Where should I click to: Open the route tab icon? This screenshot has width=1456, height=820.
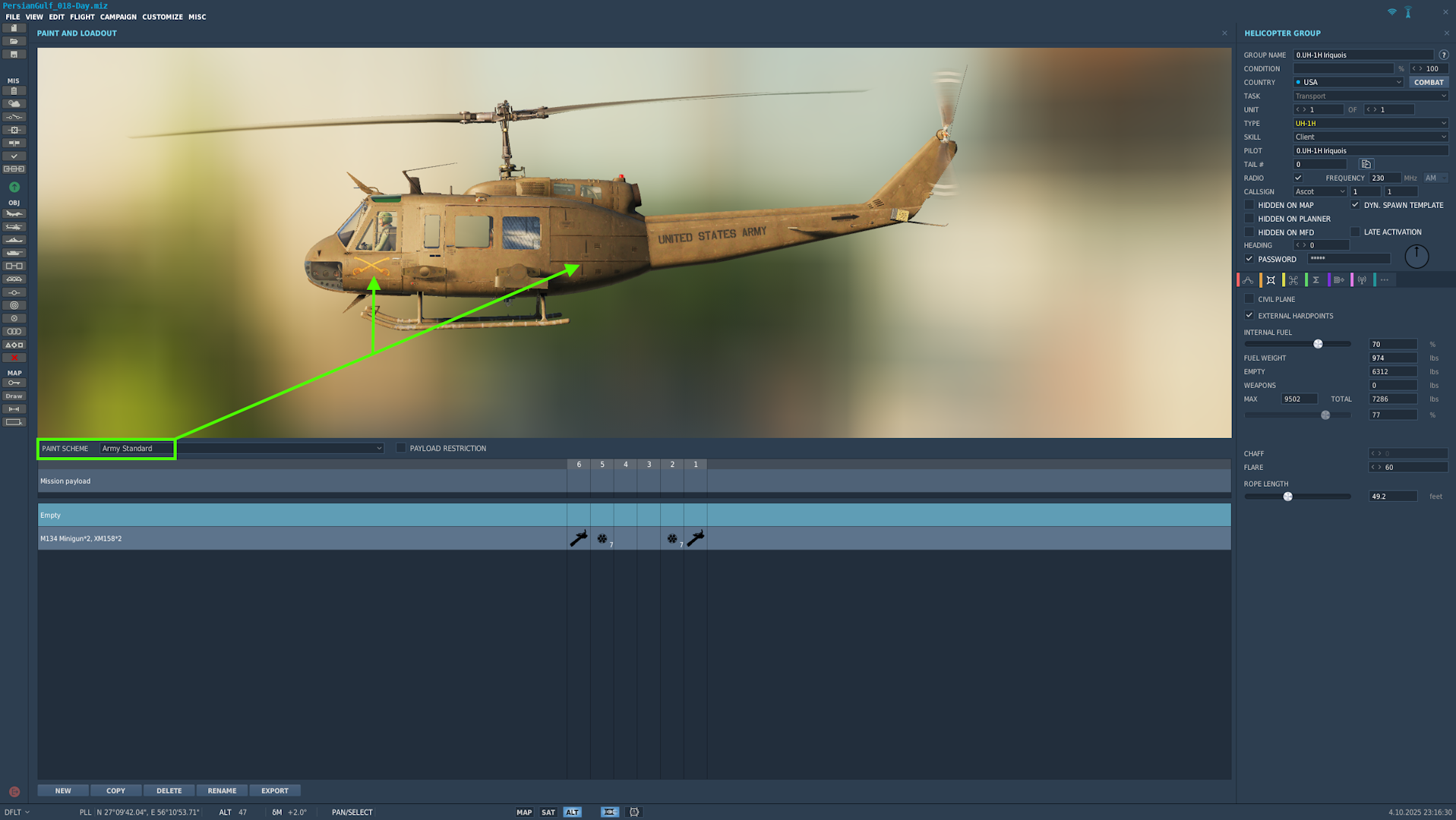click(x=1248, y=280)
